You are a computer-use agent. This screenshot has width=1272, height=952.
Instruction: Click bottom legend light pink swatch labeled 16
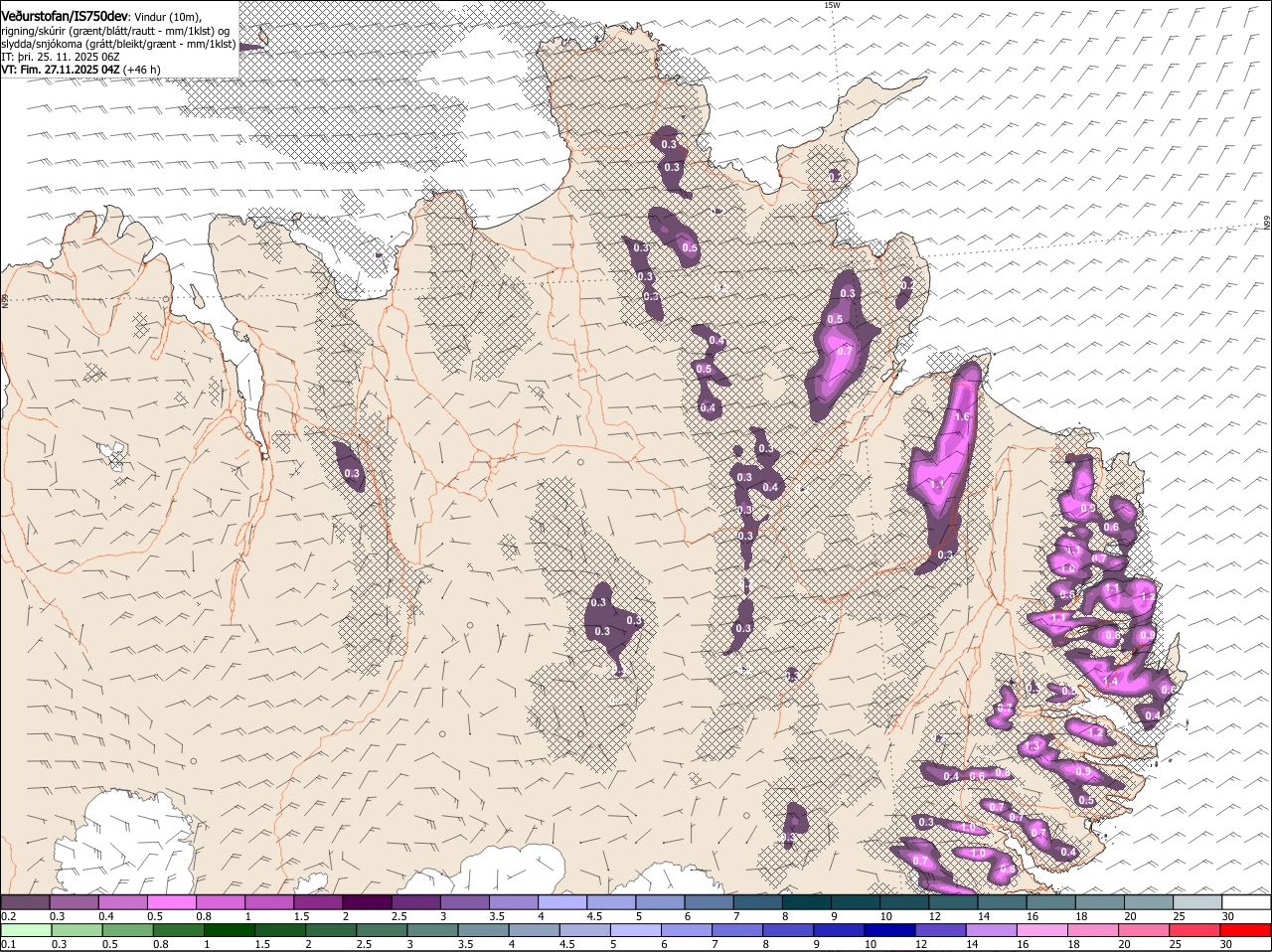1042,930
